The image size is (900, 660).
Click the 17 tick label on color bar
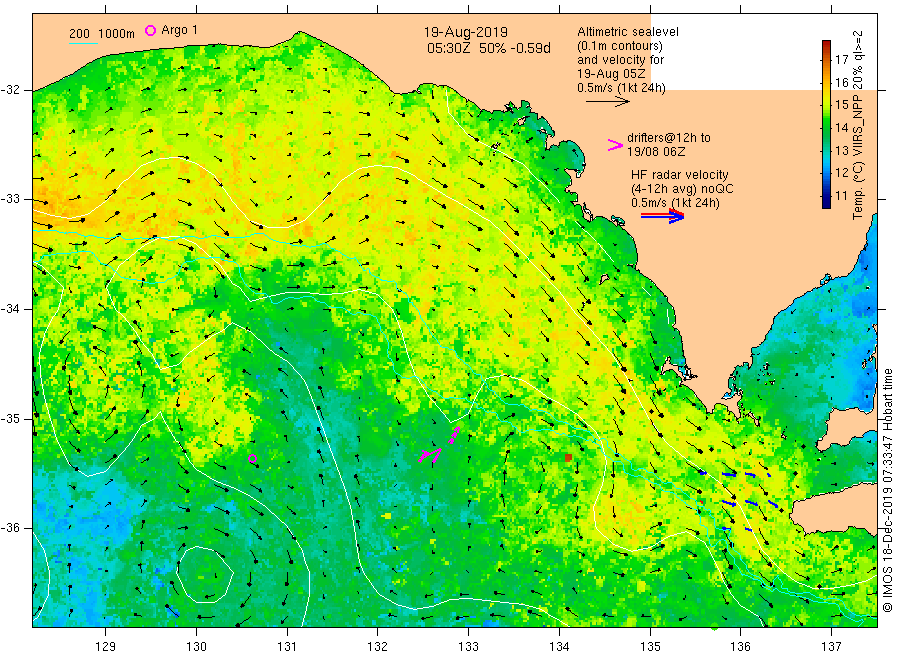click(x=841, y=60)
